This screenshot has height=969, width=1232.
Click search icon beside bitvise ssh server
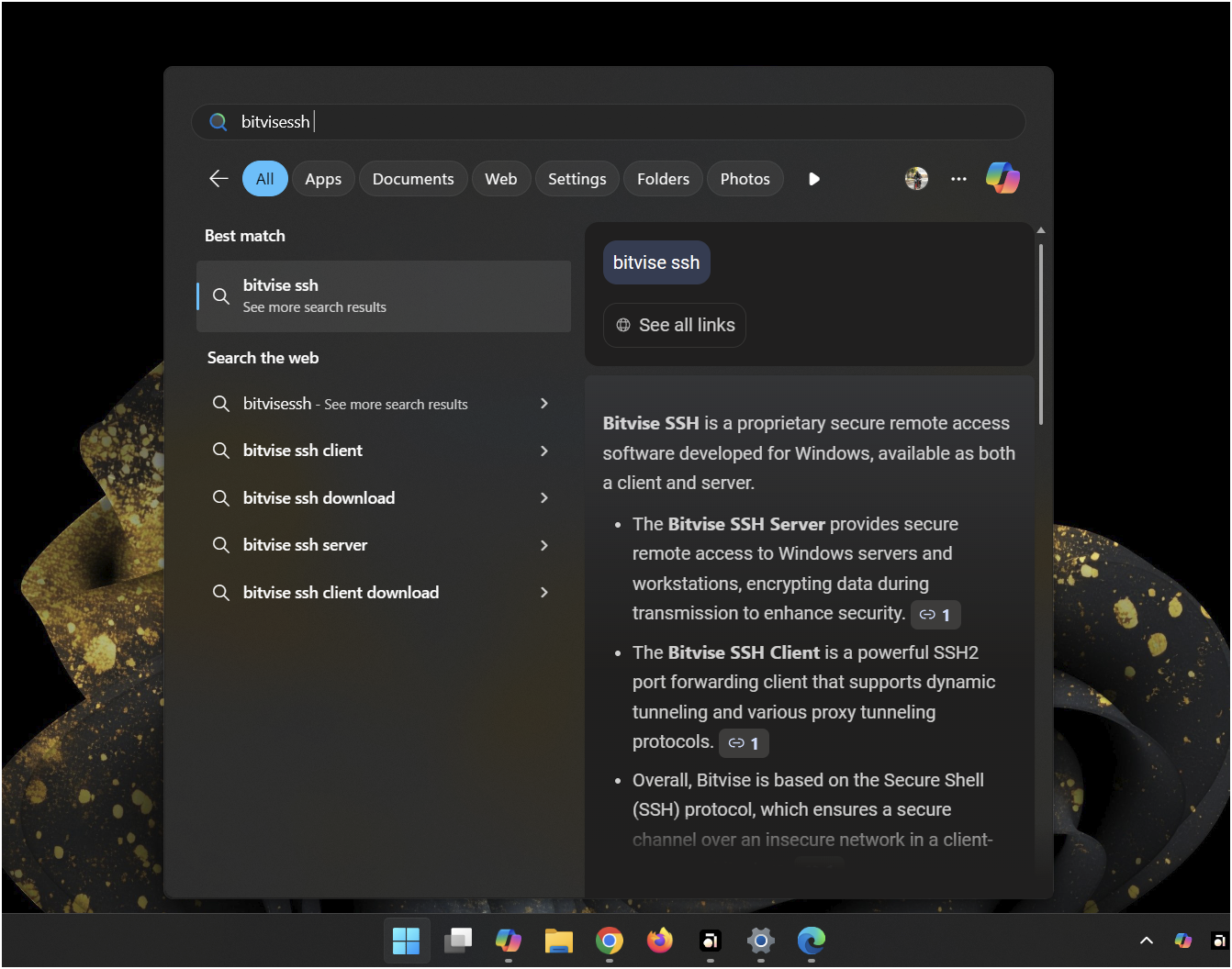221,545
